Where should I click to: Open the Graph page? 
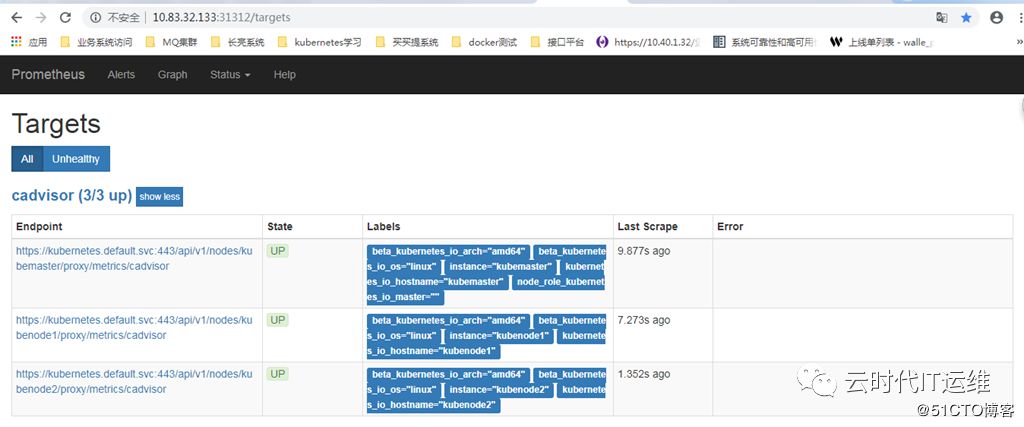click(x=172, y=74)
